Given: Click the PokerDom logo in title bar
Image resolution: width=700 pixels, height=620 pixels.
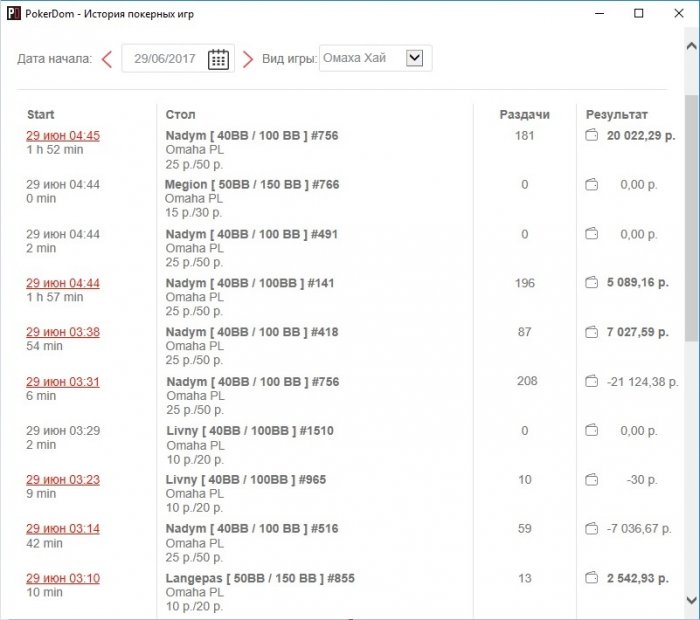Looking at the screenshot, I should pyautogui.click(x=14, y=13).
